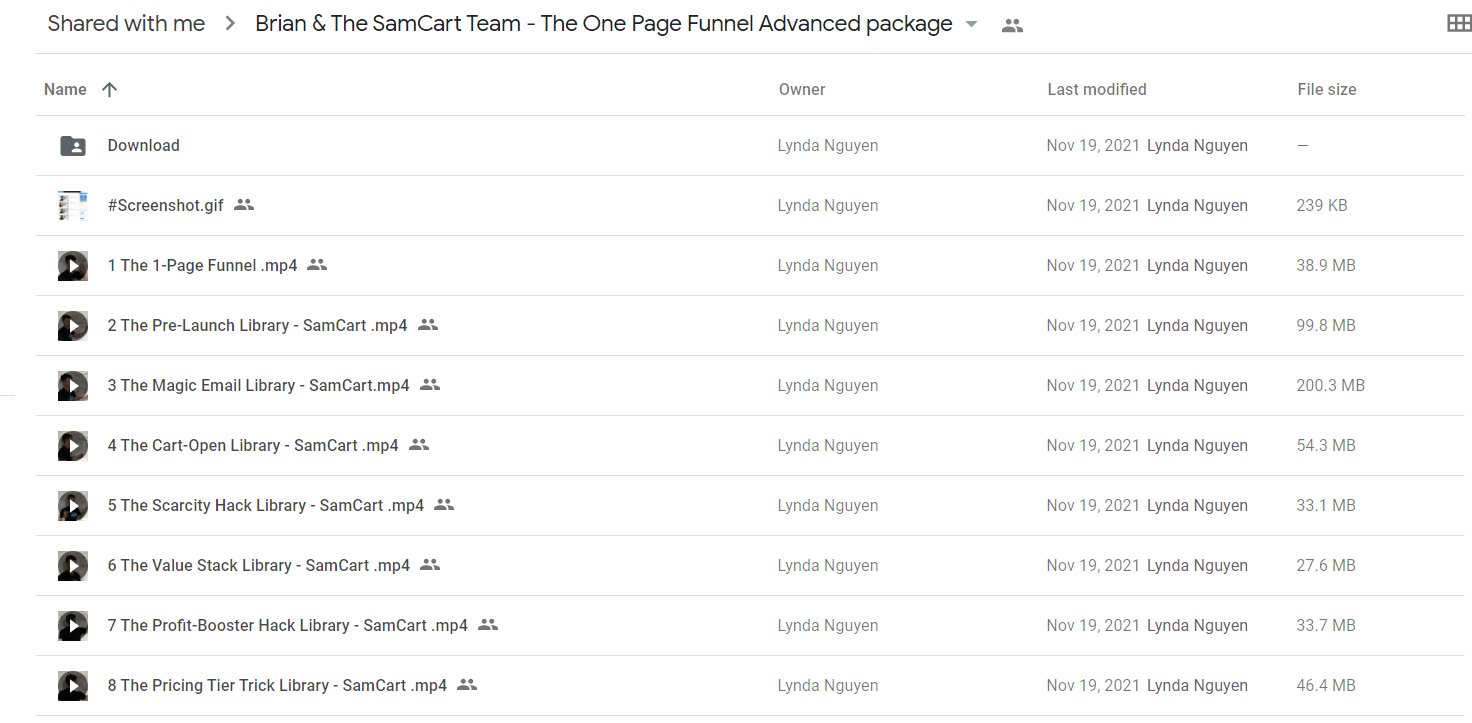Open 4 The Cart-Open Library - SamCart .mp4

(253, 445)
